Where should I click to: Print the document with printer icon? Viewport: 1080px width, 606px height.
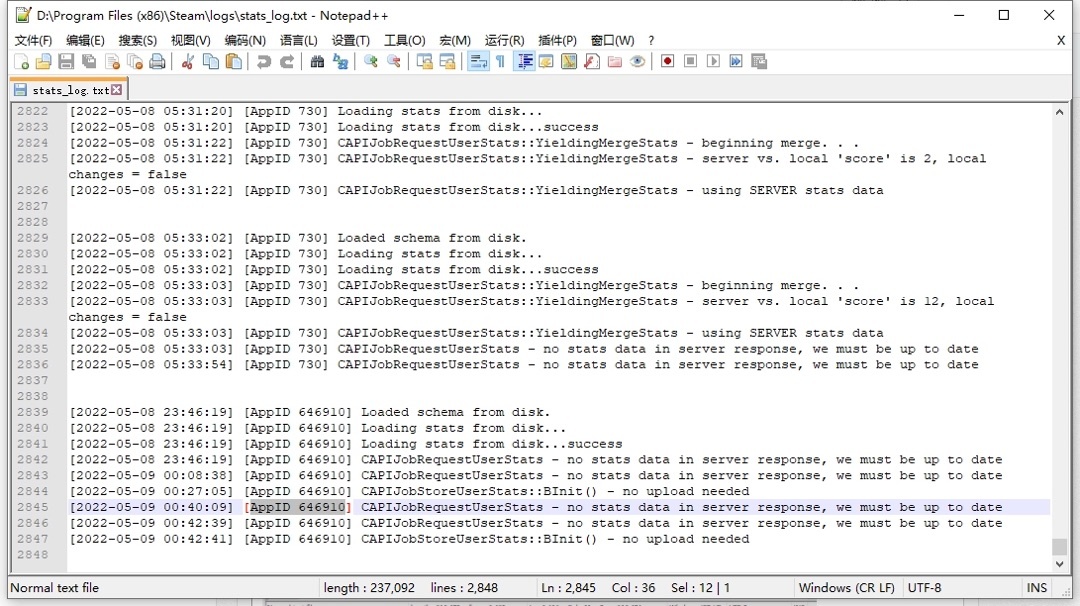pos(158,62)
